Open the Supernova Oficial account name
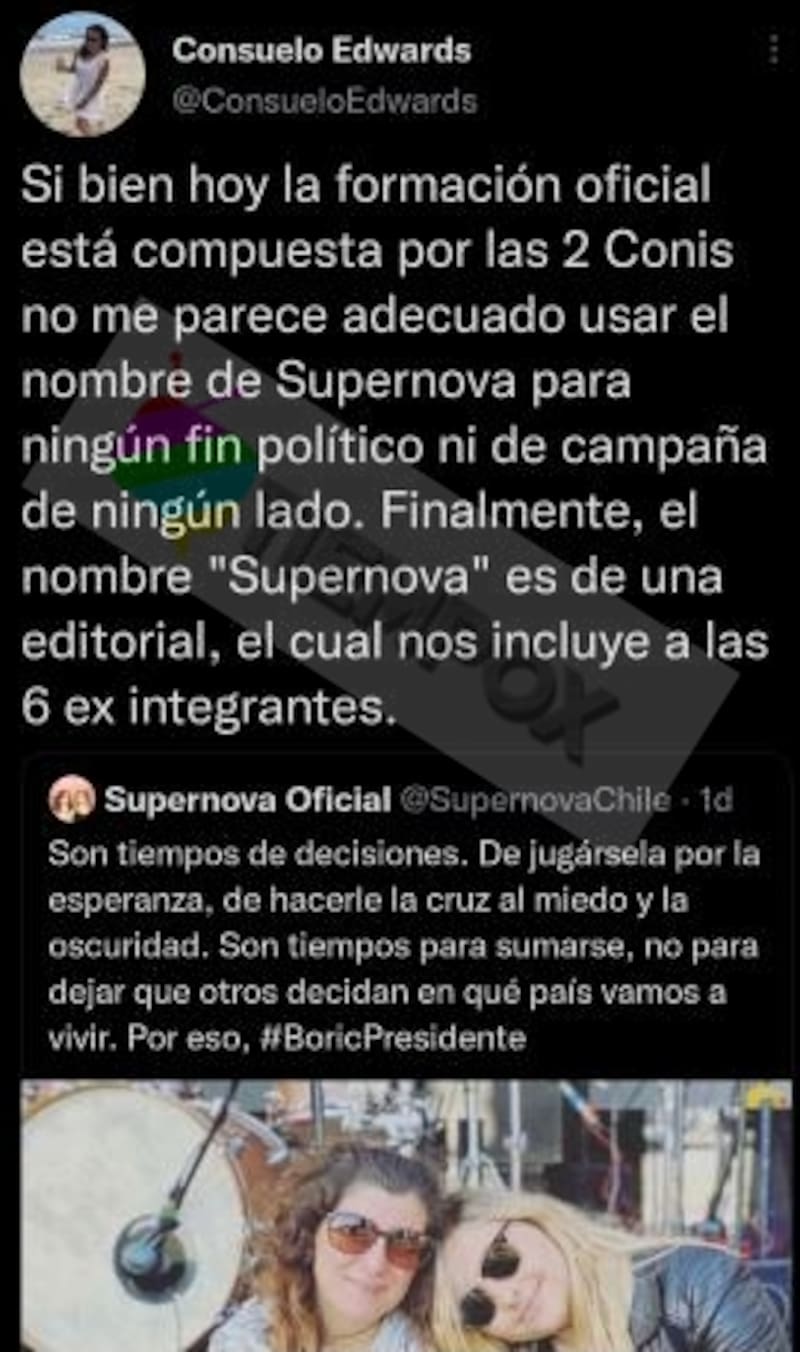 pos(247,799)
